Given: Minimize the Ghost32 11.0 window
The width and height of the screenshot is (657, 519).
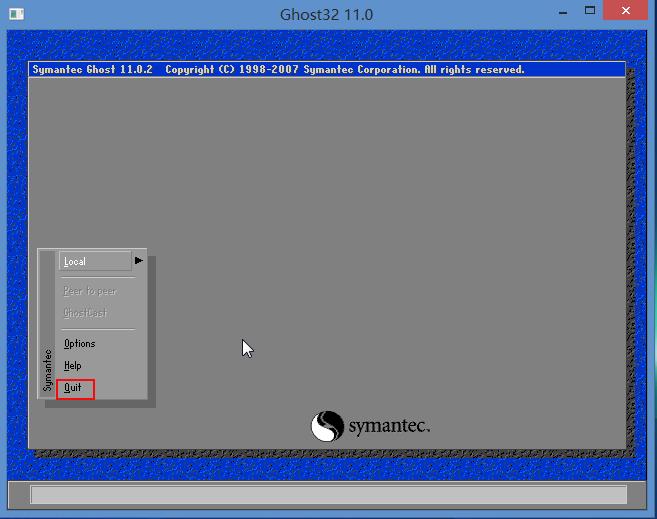Looking at the screenshot, I should [563, 13].
